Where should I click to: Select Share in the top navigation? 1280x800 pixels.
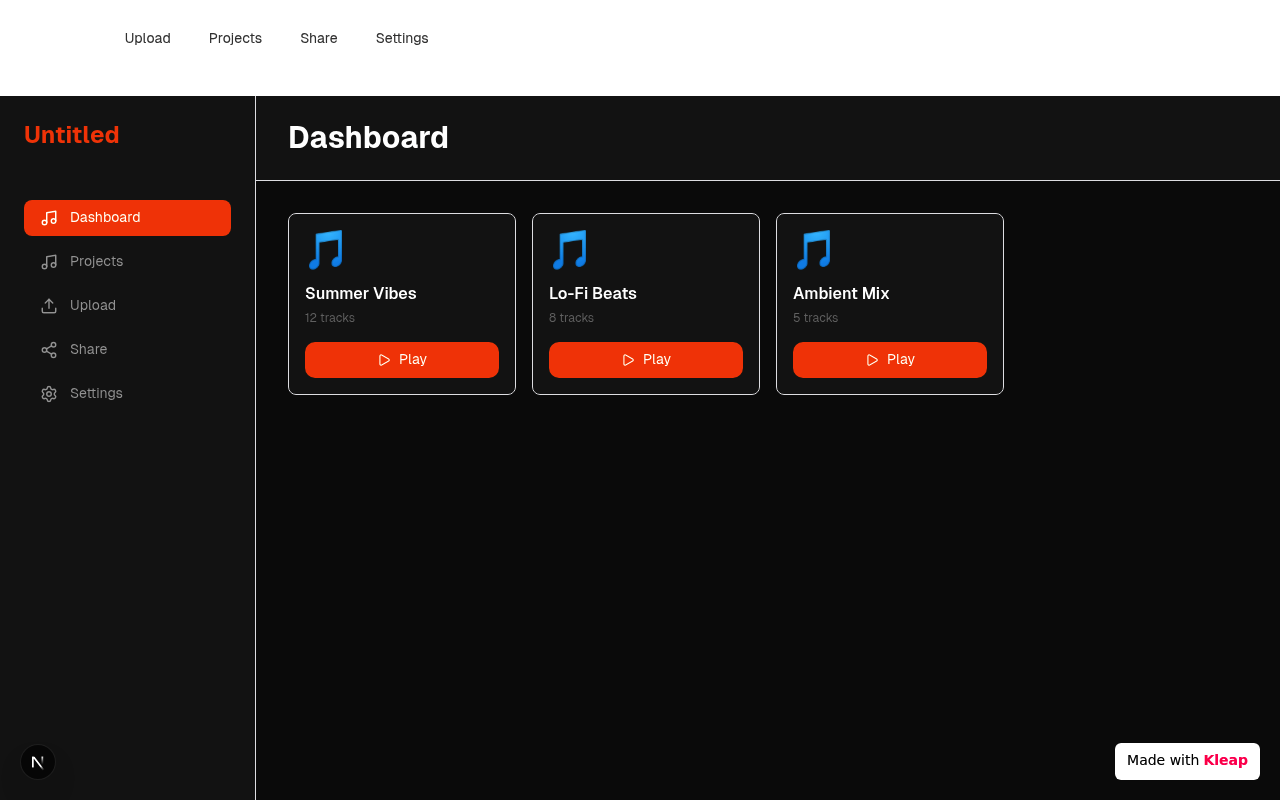tap(319, 38)
